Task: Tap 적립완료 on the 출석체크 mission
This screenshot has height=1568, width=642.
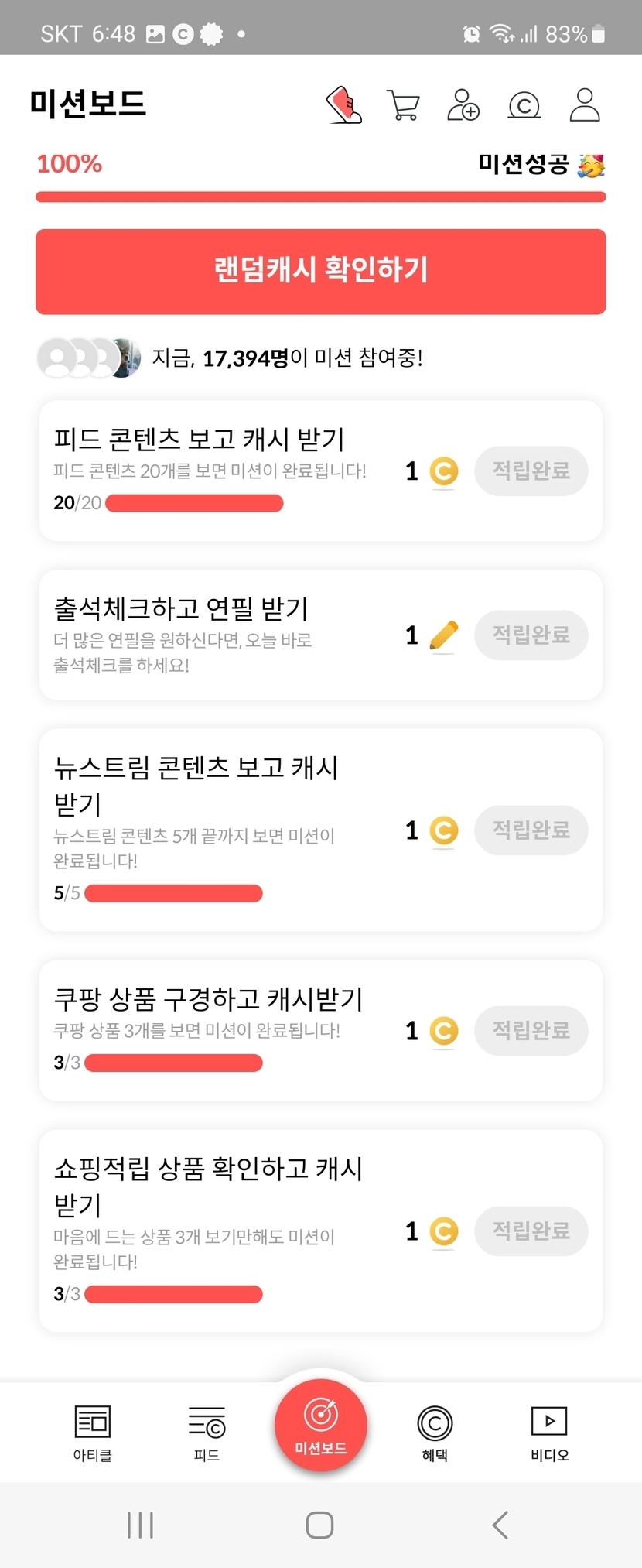Action: [x=531, y=635]
